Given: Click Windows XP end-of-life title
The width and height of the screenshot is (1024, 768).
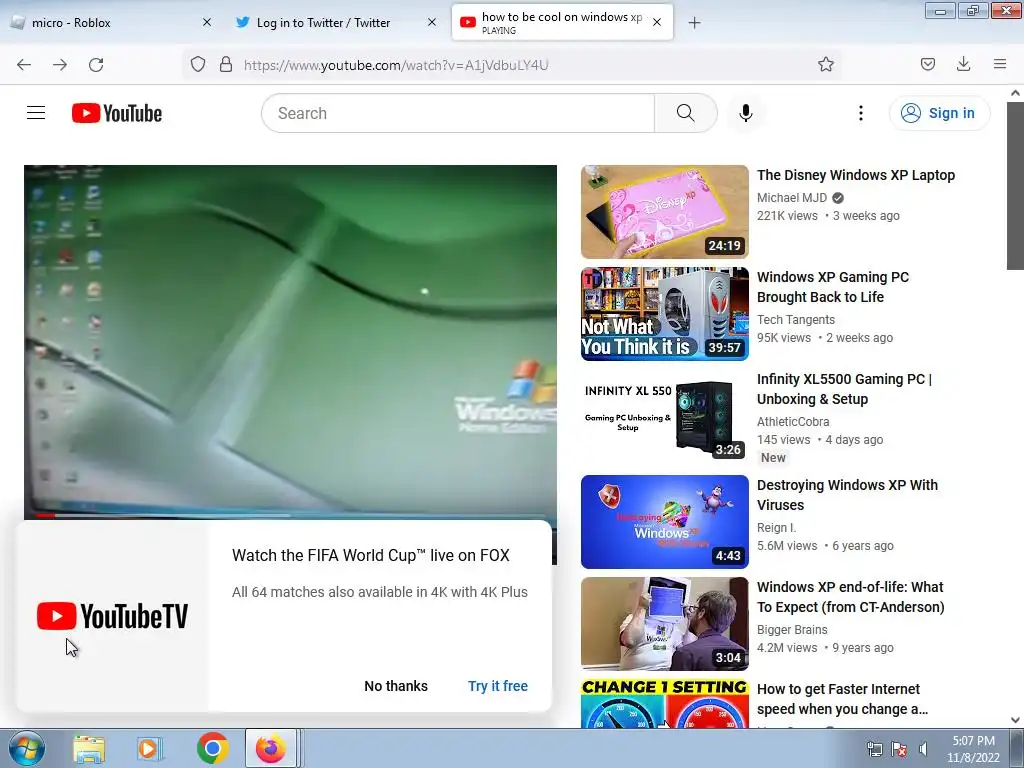Looking at the screenshot, I should coord(850,596).
